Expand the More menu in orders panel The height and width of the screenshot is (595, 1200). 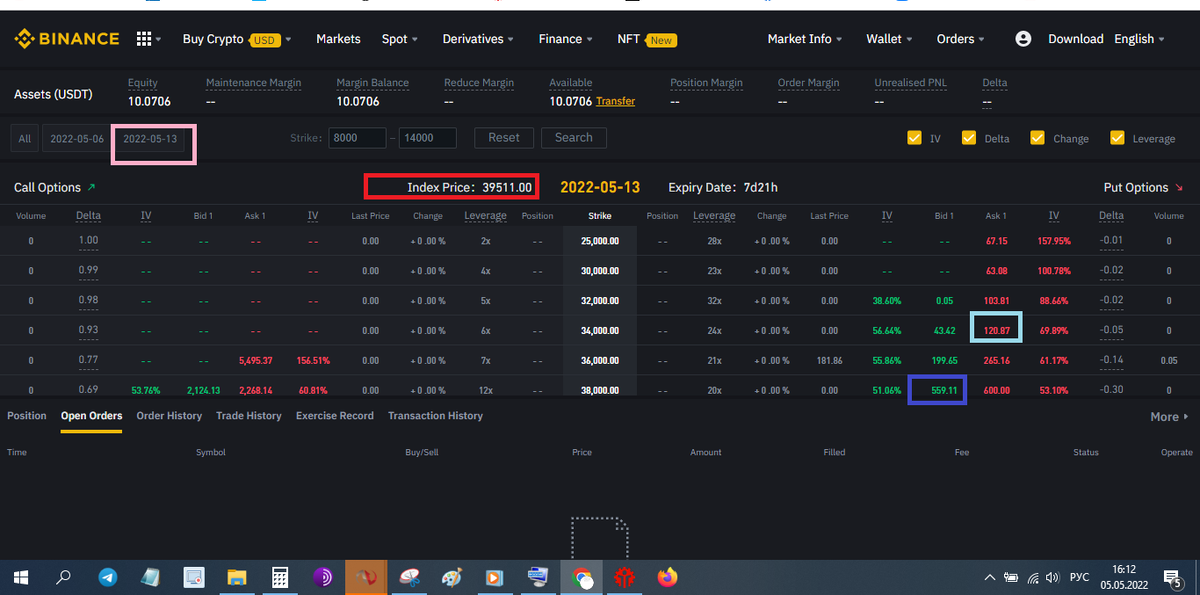pos(1169,417)
